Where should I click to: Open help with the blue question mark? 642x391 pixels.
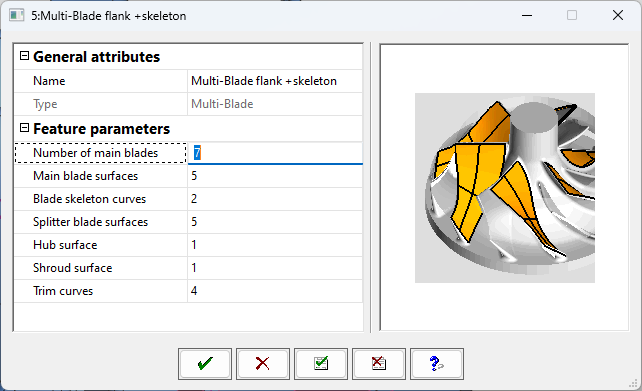pos(436,364)
